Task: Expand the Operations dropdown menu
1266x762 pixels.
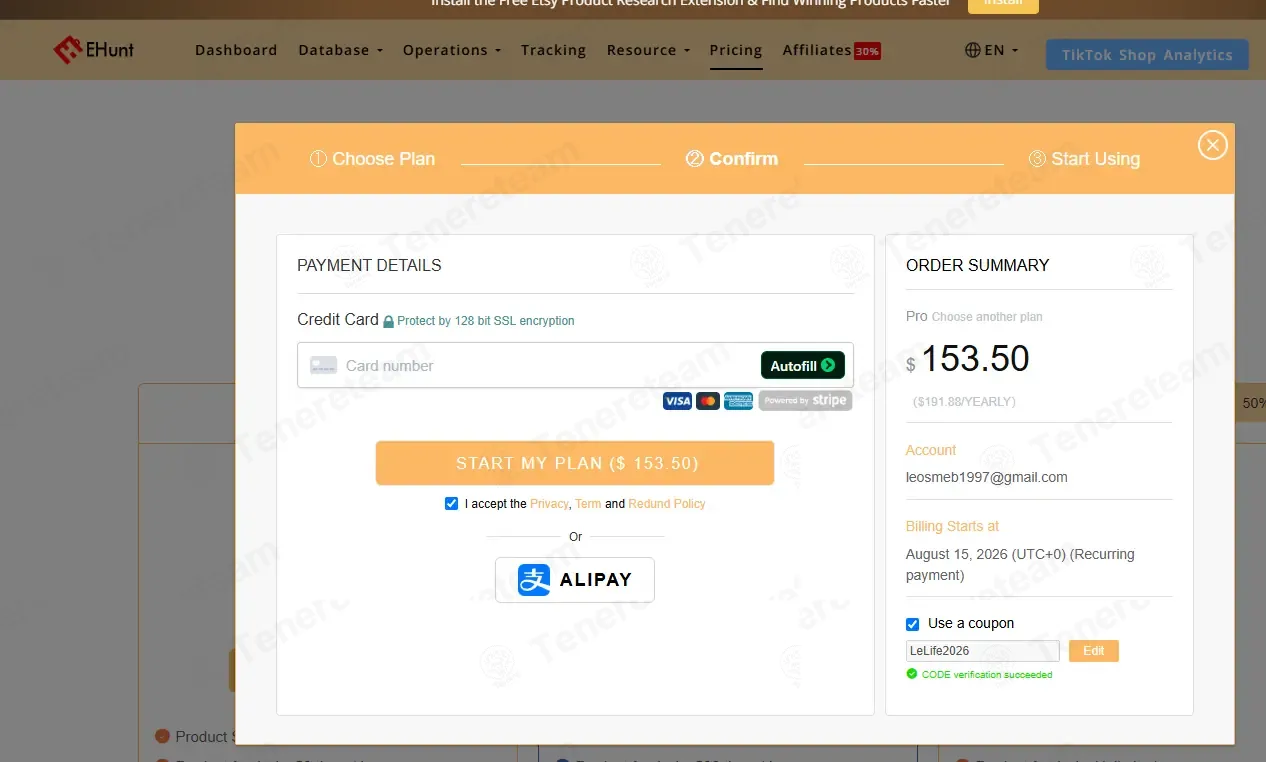Action: click(451, 50)
